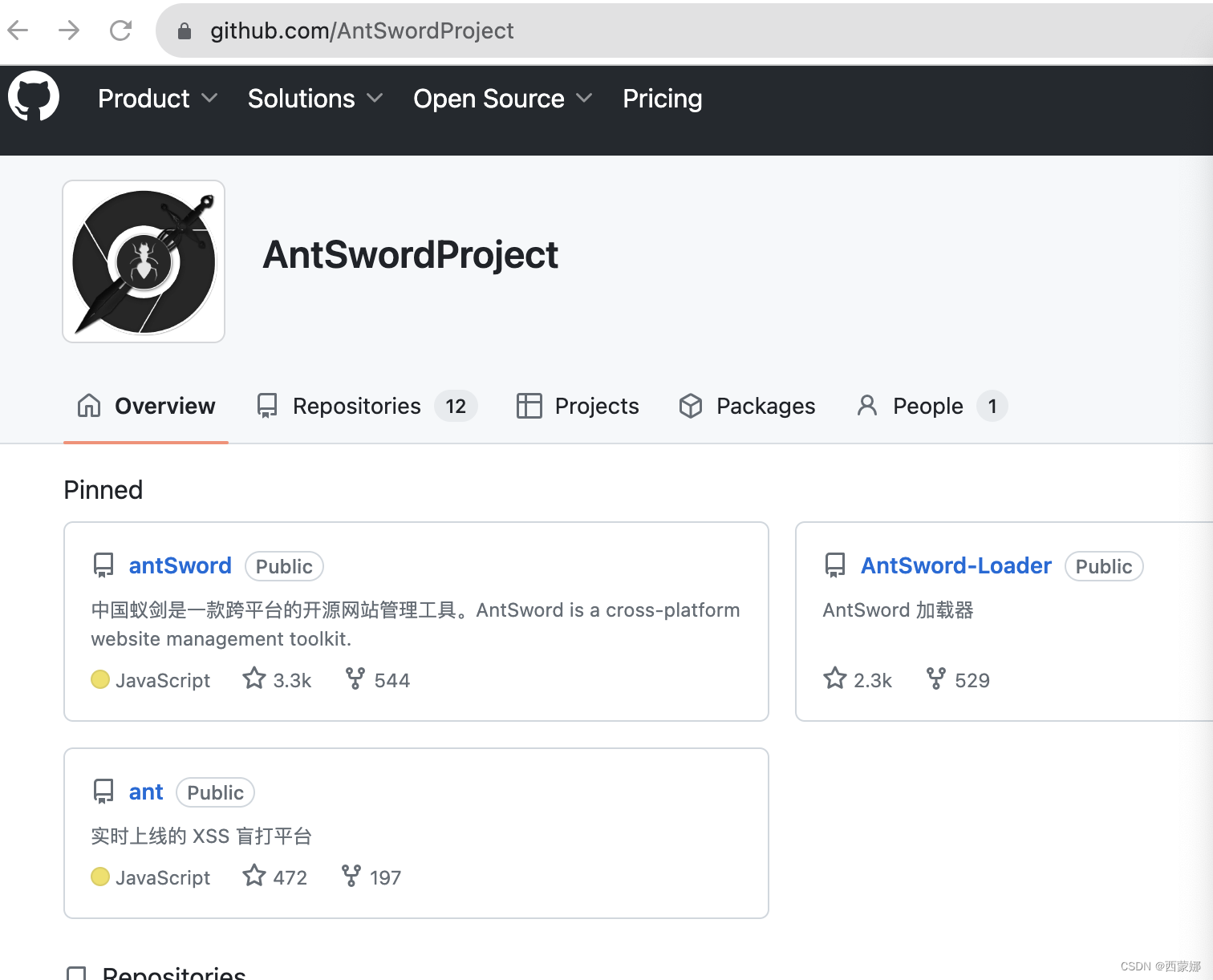Click the star icon for antSword 3.3k

(x=254, y=678)
